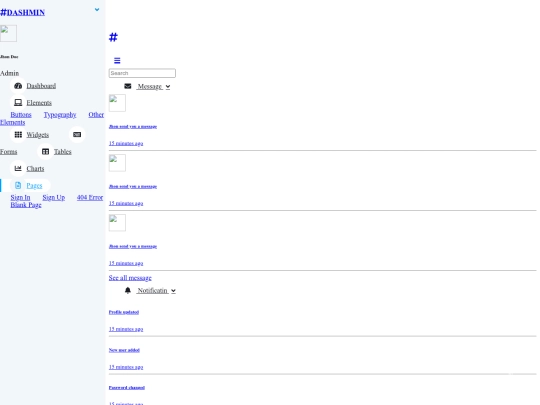540x405 pixels.
Task: Open the Tables menu link
Action: (63, 152)
